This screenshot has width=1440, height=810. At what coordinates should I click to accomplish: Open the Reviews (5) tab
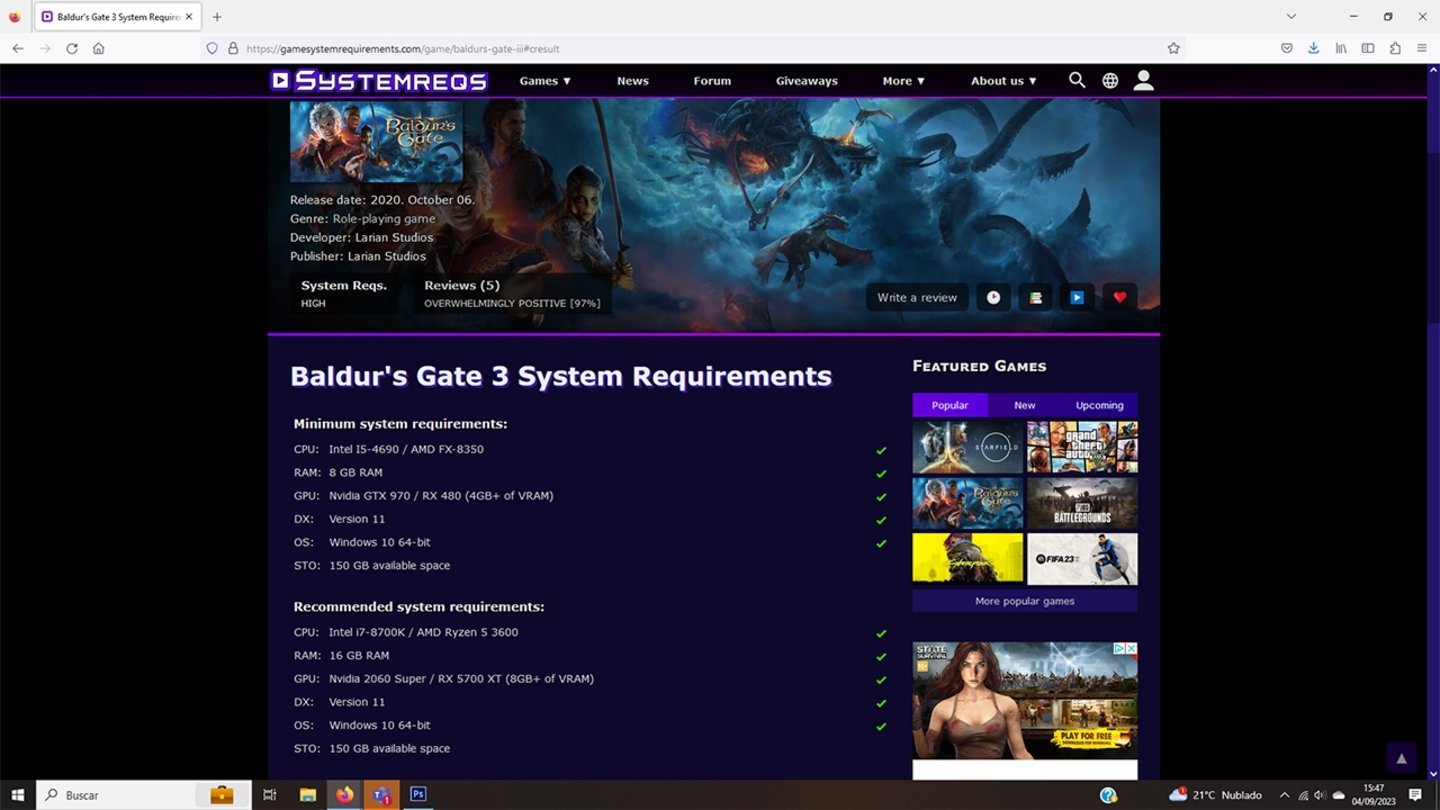click(x=512, y=294)
